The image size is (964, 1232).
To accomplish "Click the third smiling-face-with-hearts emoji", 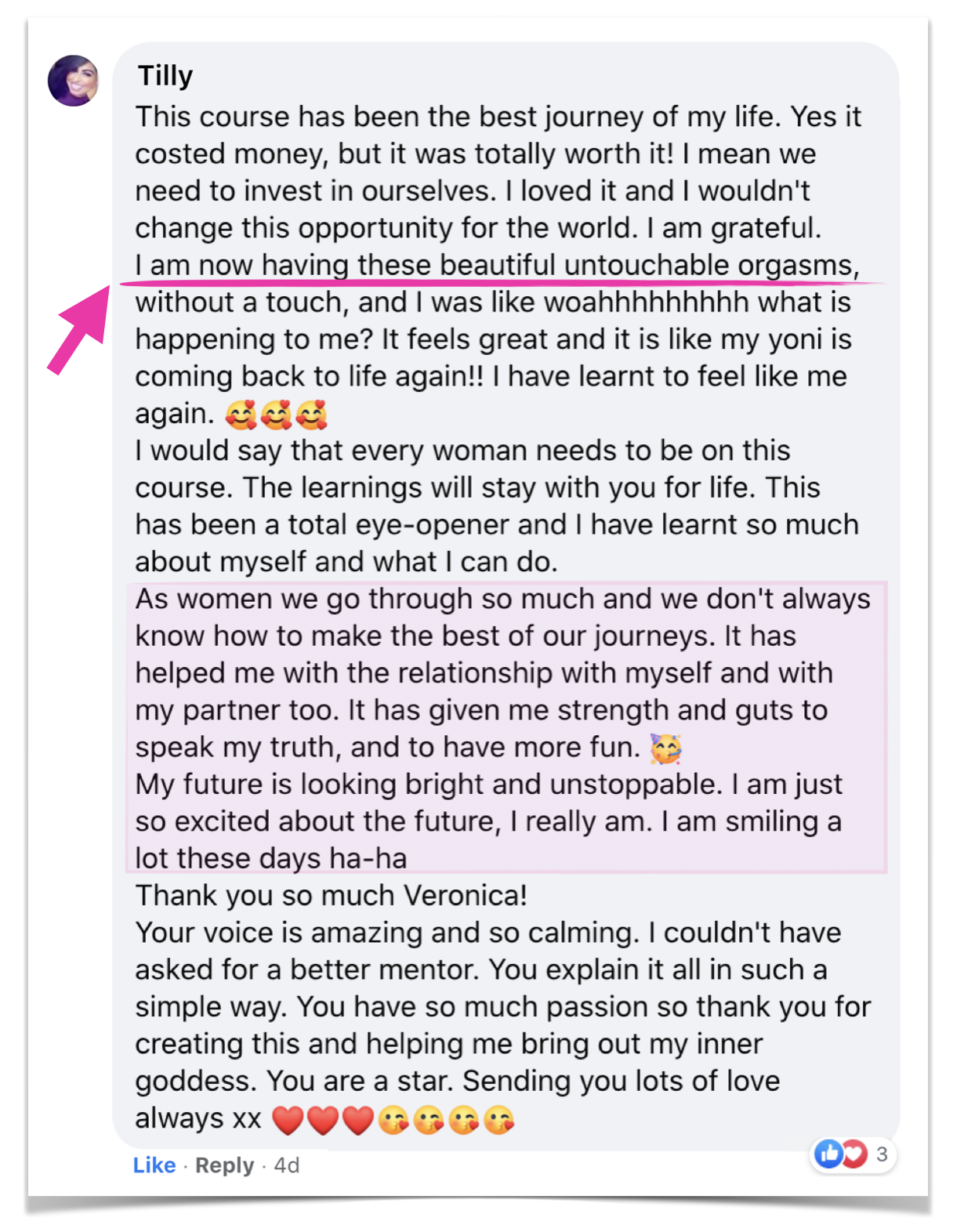I will point(312,415).
